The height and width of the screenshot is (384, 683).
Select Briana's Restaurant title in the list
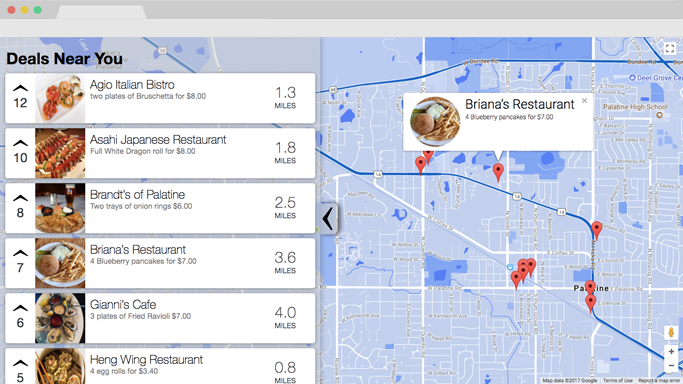pyautogui.click(x=138, y=249)
